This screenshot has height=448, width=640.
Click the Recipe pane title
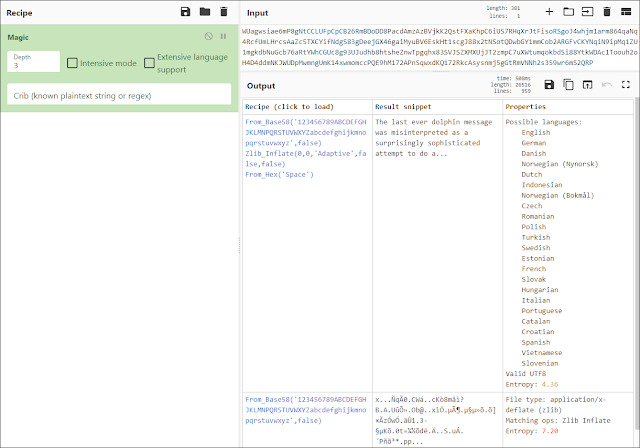[x=19, y=13]
